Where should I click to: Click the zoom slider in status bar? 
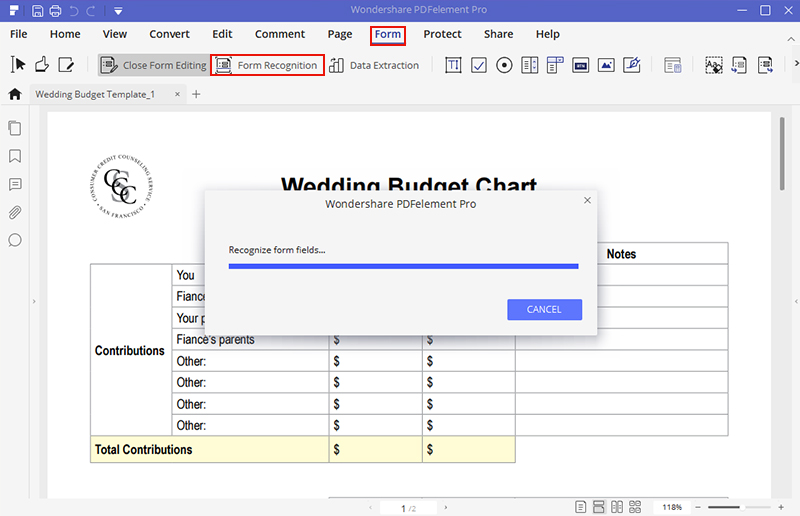click(738, 507)
